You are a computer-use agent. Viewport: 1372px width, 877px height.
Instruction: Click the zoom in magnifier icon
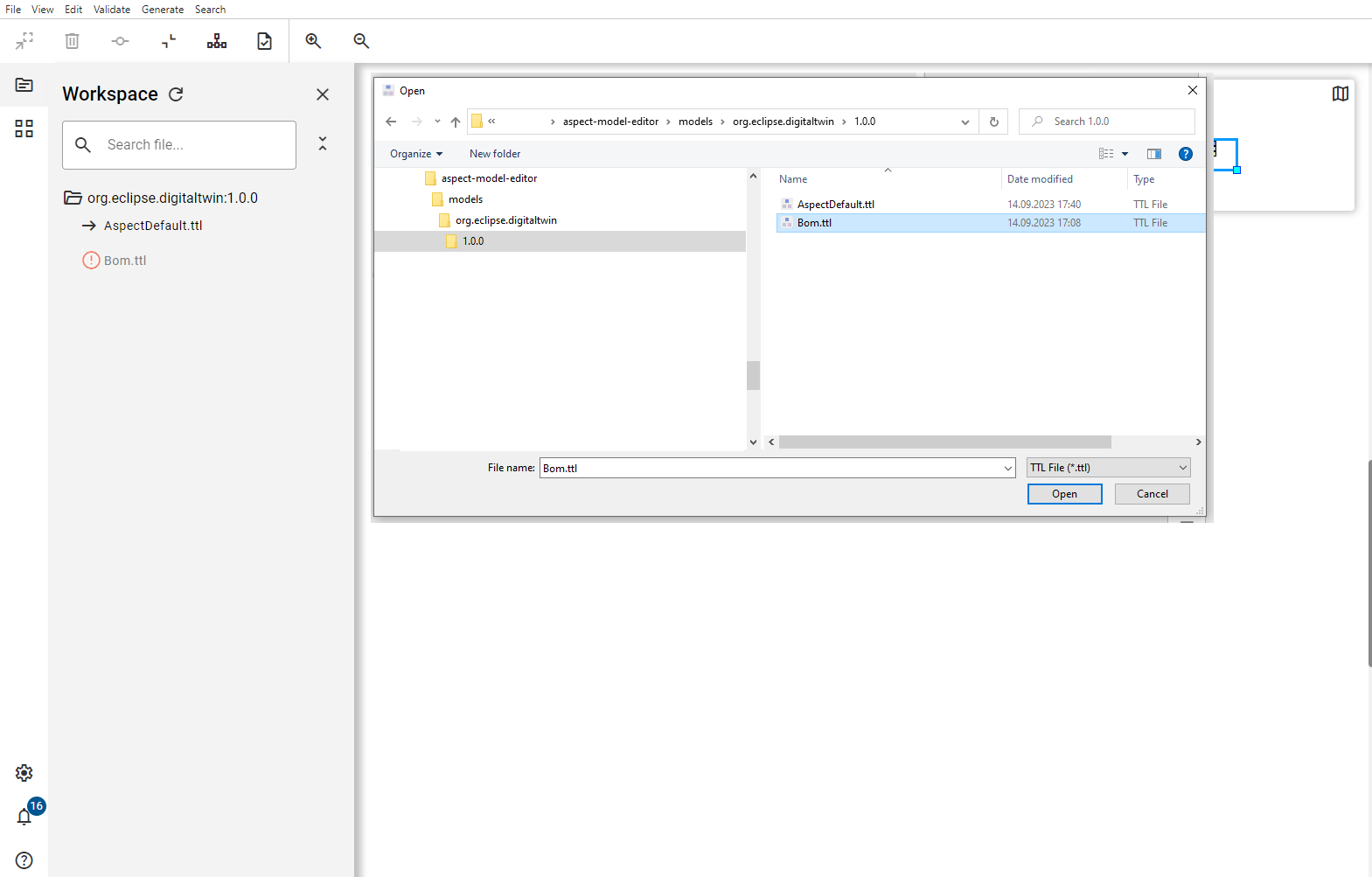click(x=313, y=41)
